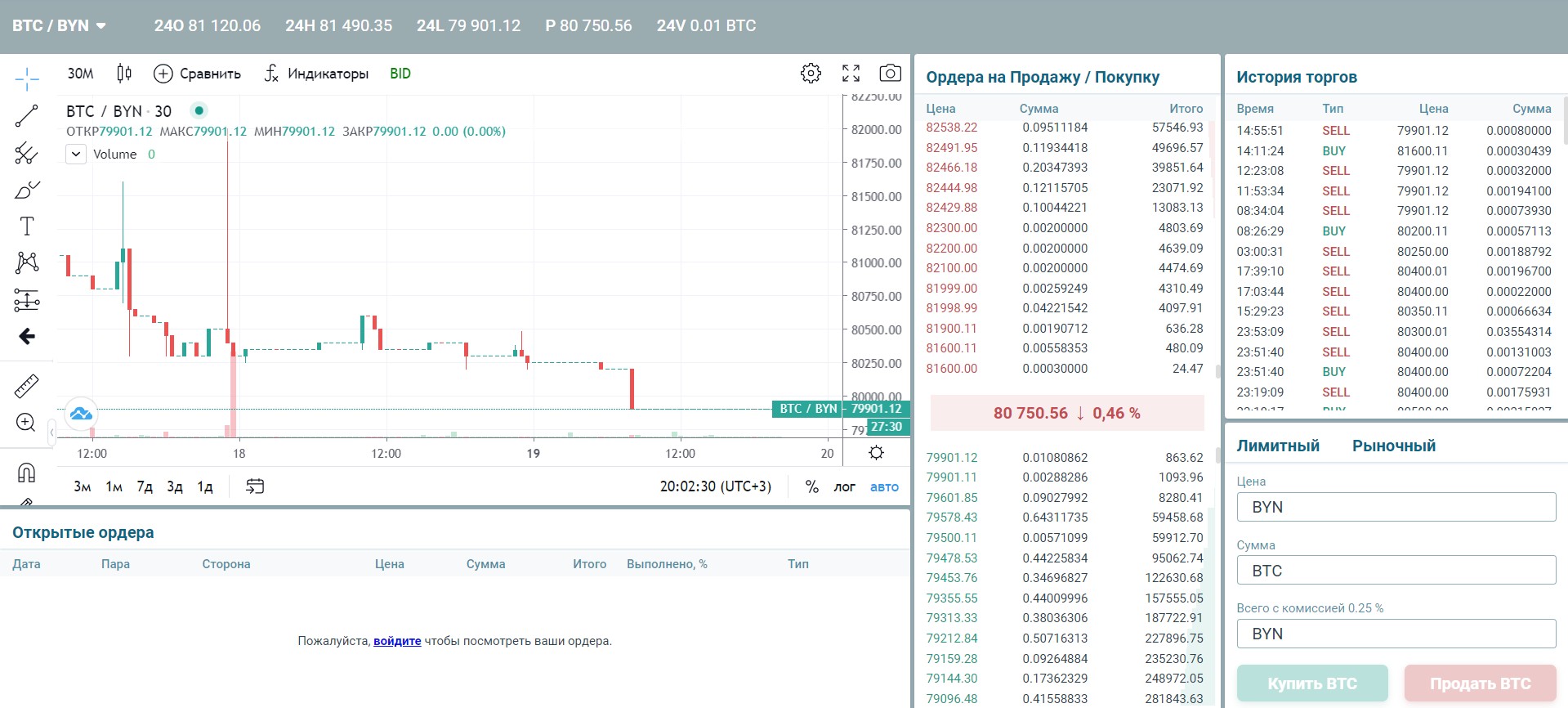Open chart axis settings gear at bottom right

(876, 453)
